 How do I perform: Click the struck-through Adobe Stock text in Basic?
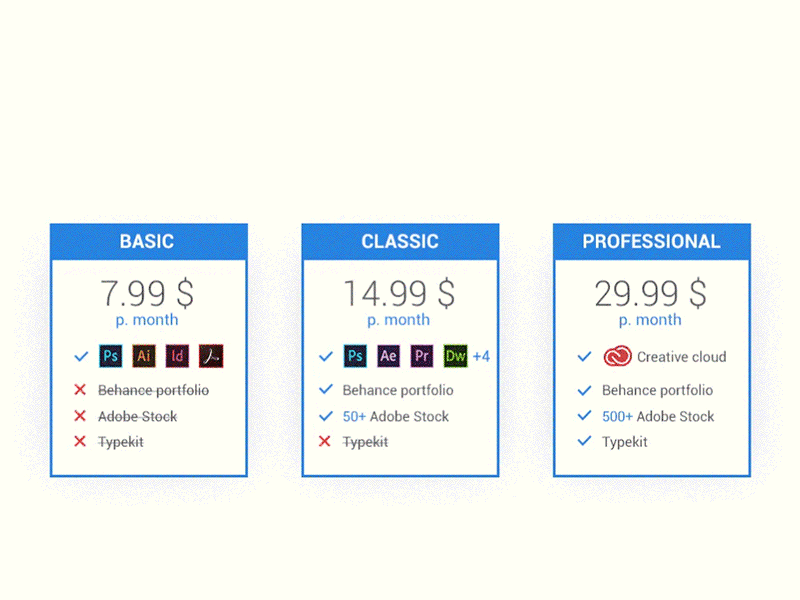pyautogui.click(x=136, y=416)
